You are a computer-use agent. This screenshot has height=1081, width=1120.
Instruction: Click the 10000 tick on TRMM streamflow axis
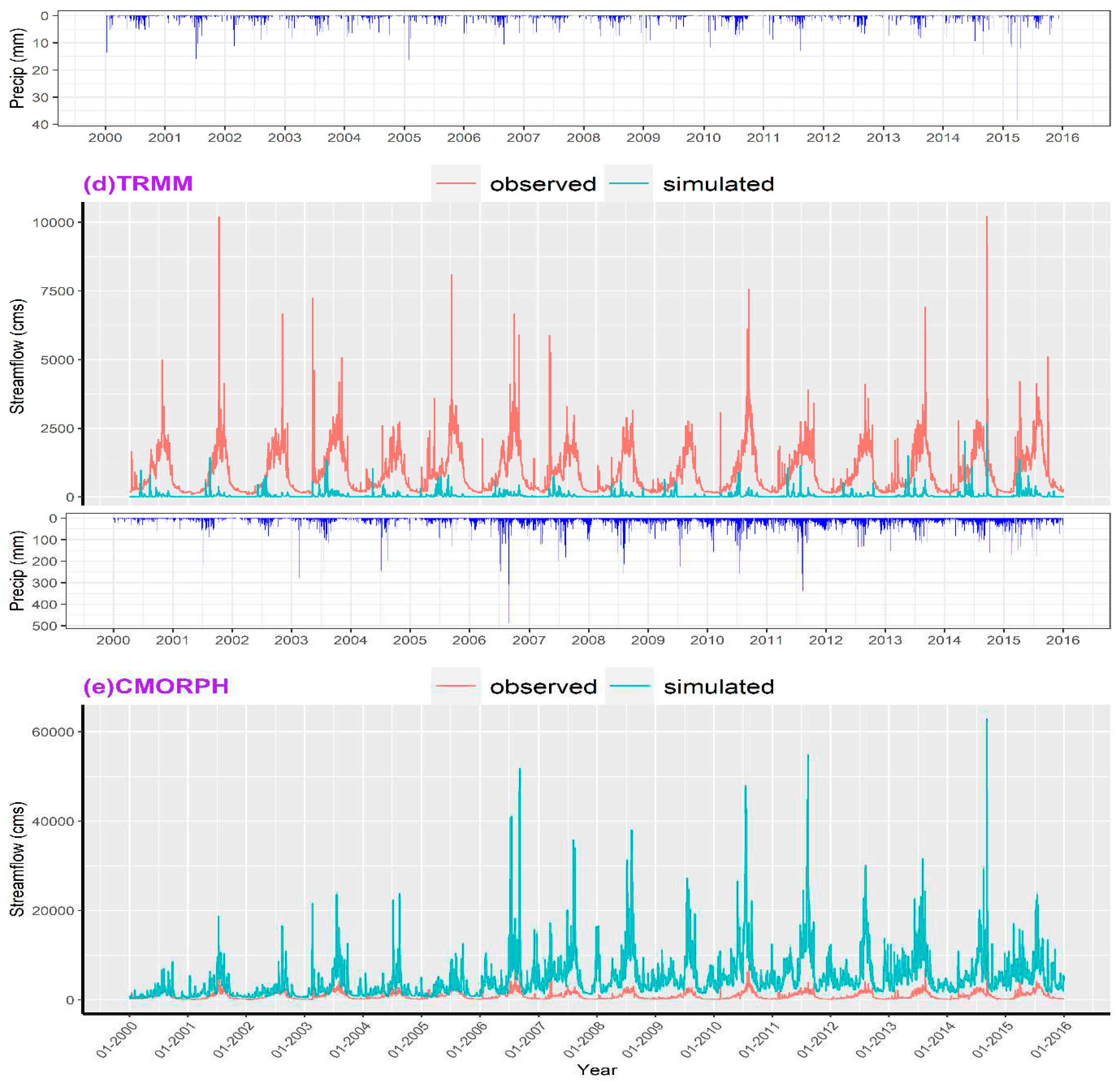pos(53,223)
